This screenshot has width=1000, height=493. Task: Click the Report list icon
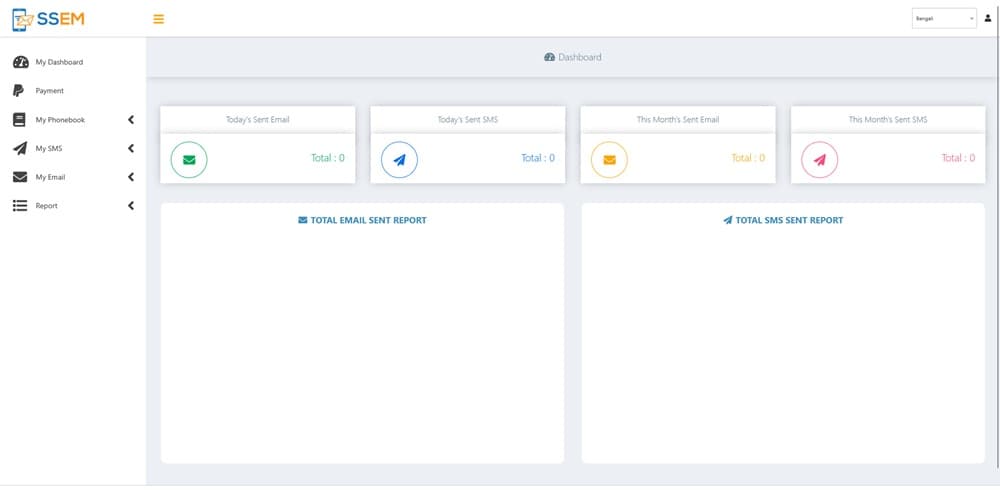click(x=19, y=206)
